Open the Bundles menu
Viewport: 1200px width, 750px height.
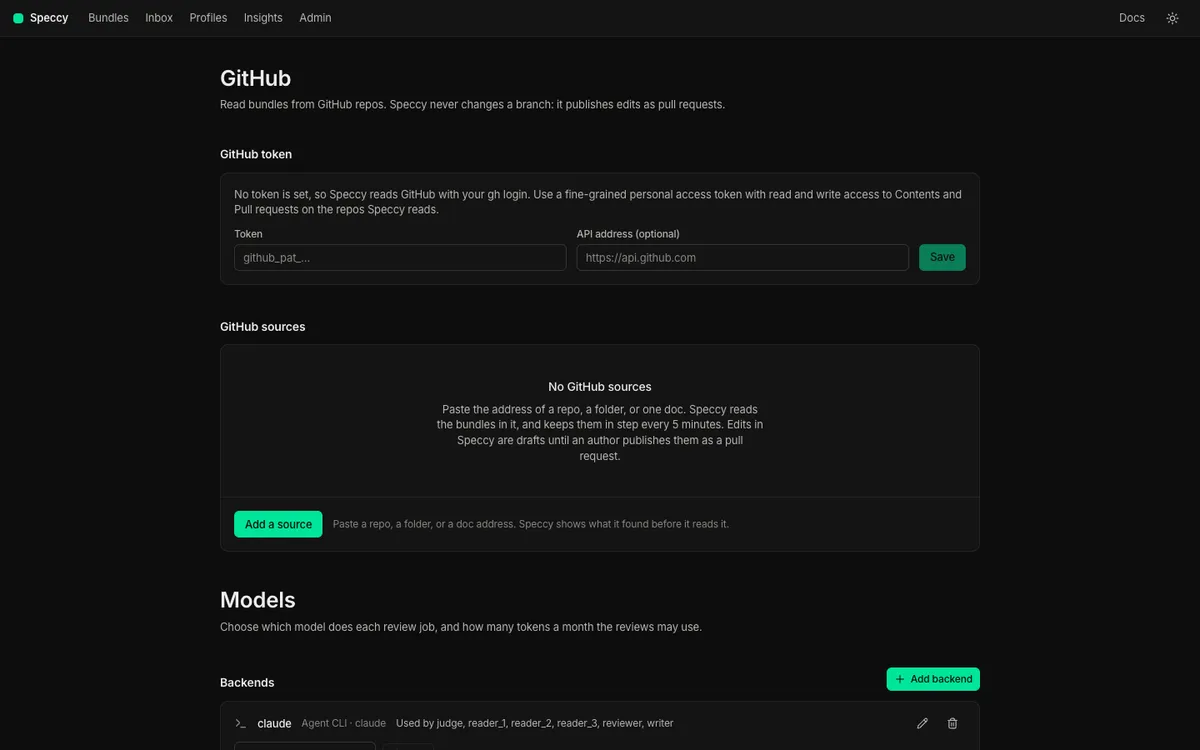pos(108,18)
